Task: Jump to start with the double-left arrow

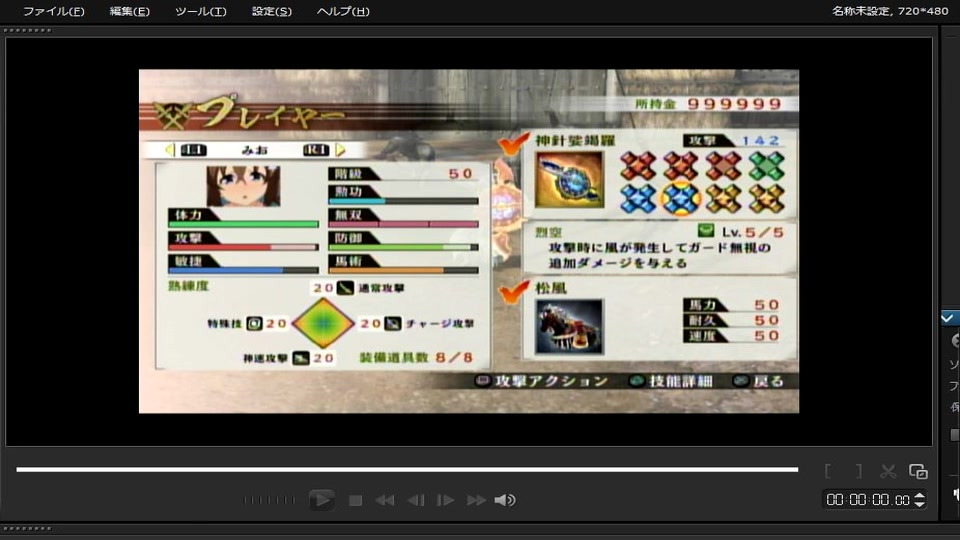Action: coord(385,500)
